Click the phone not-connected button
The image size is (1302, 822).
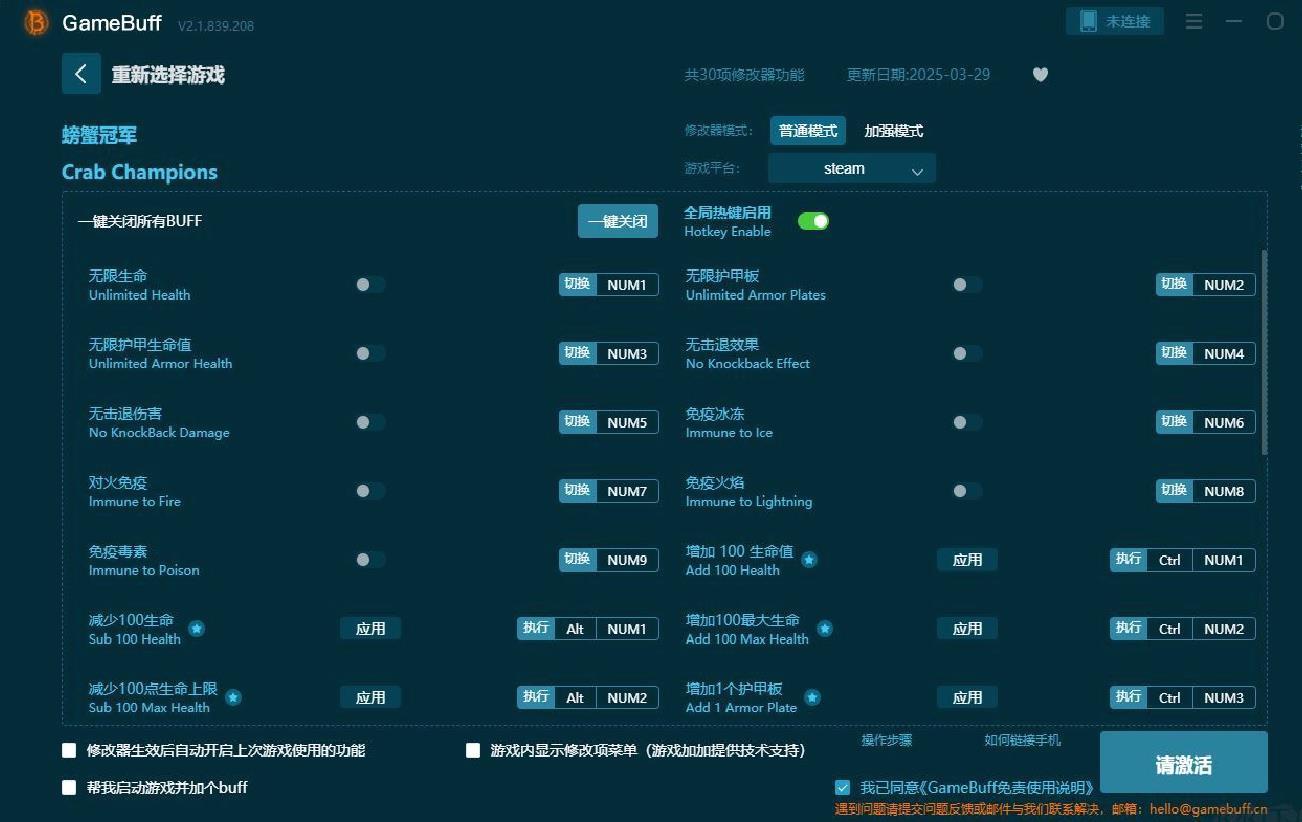pyautogui.click(x=1115, y=21)
